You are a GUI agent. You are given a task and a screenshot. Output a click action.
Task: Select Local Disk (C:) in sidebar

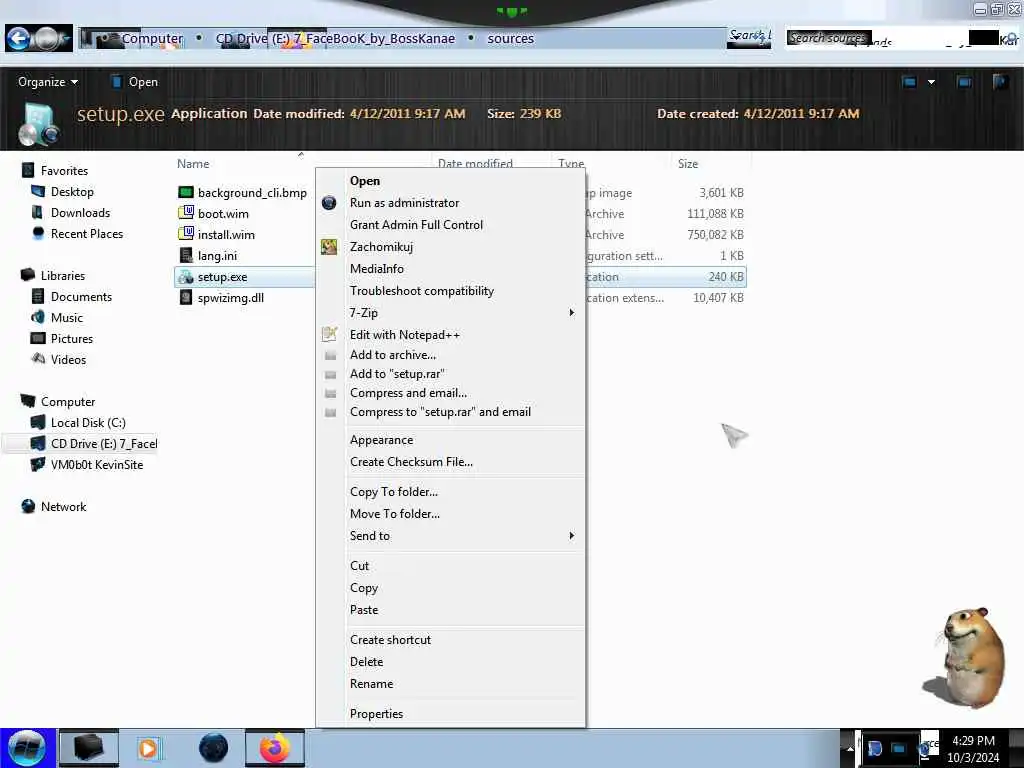(x=88, y=423)
